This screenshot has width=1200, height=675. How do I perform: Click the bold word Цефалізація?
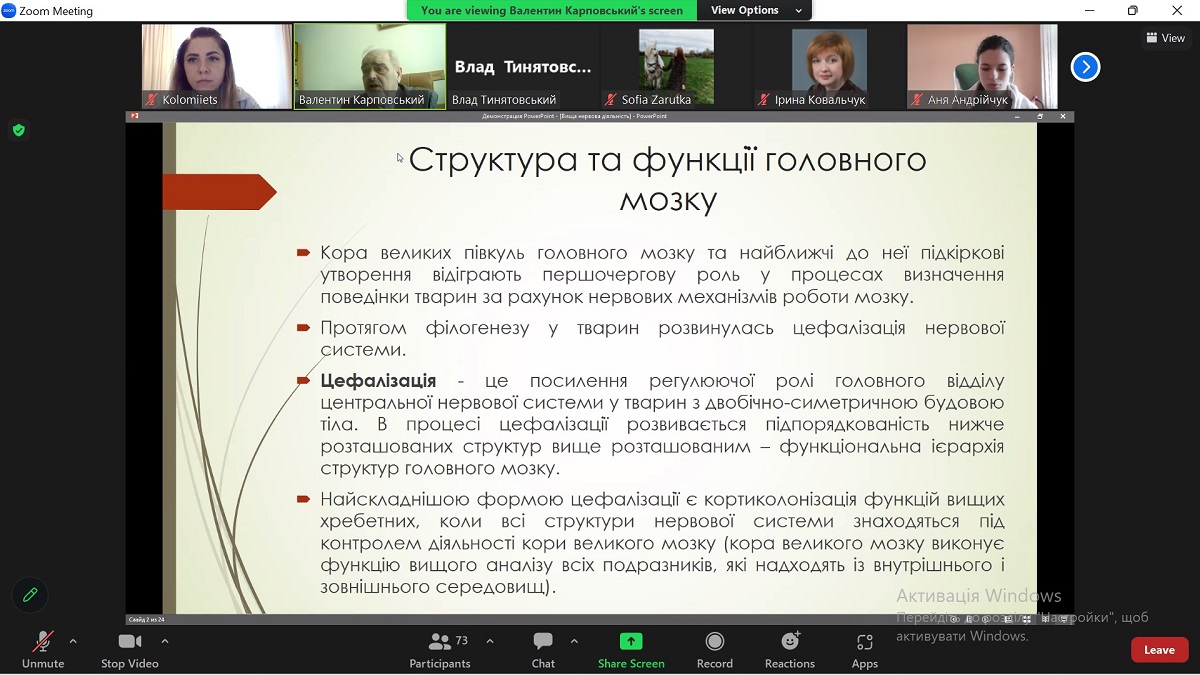pyautogui.click(x=378, y=381)
